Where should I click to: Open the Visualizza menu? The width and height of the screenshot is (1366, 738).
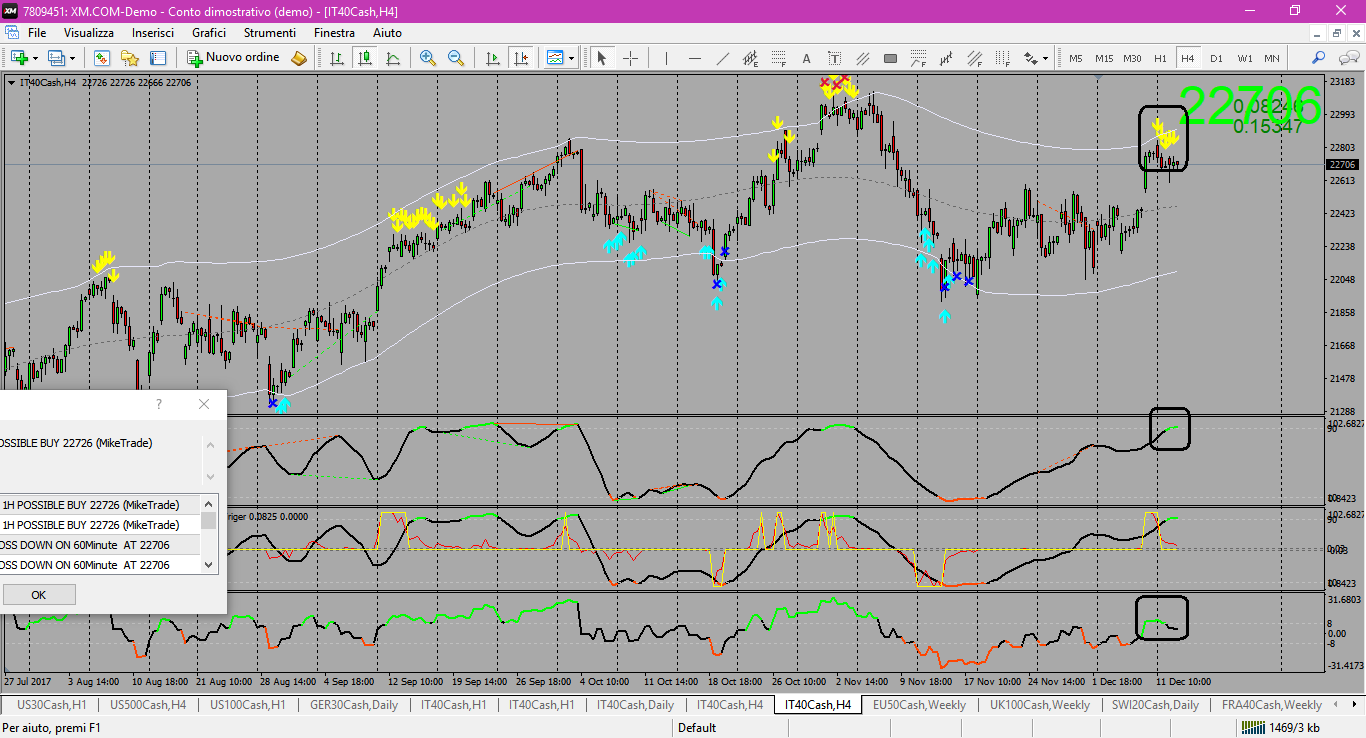(89, 33)
